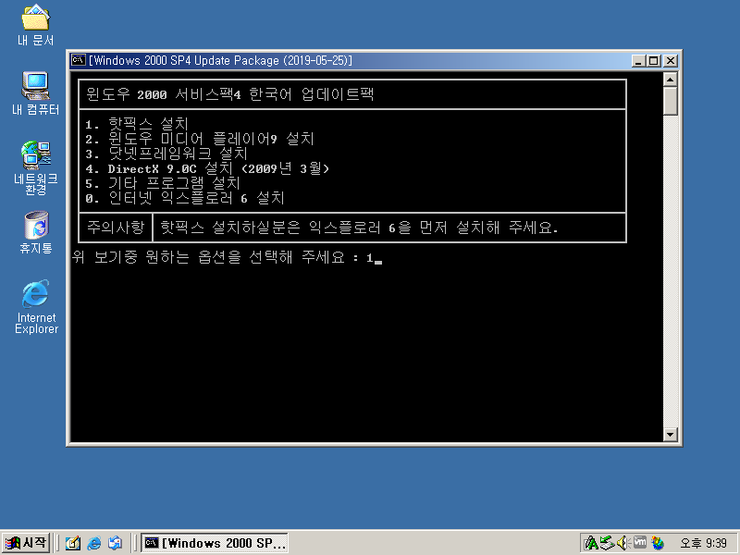
Task: Select the 네트워크 환경 desktop icon
Action: tap(35, 168)
